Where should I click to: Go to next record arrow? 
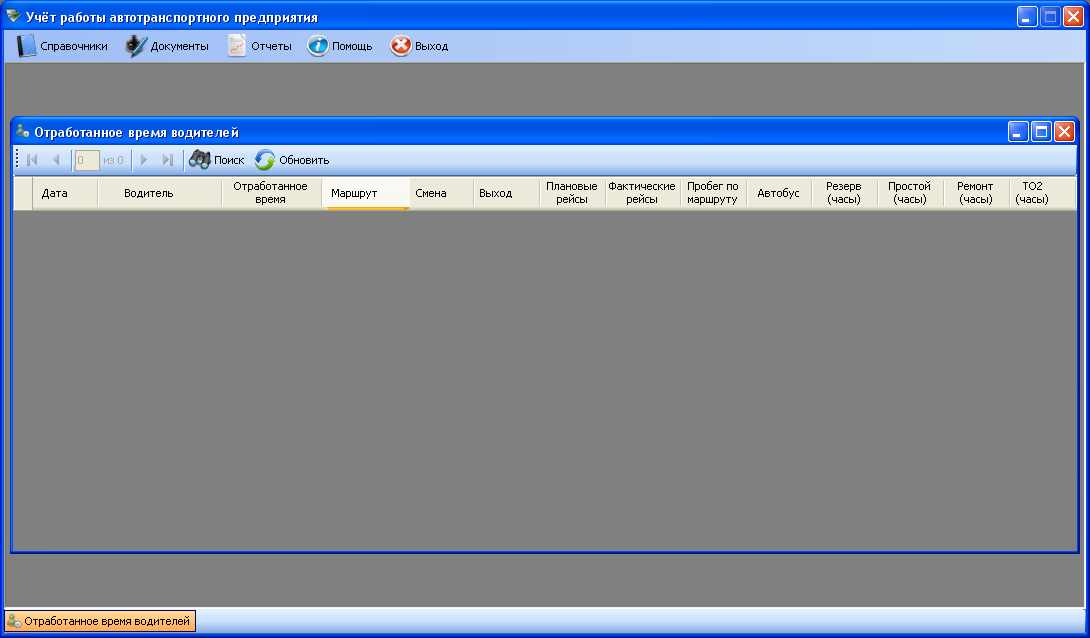point(144,159)
